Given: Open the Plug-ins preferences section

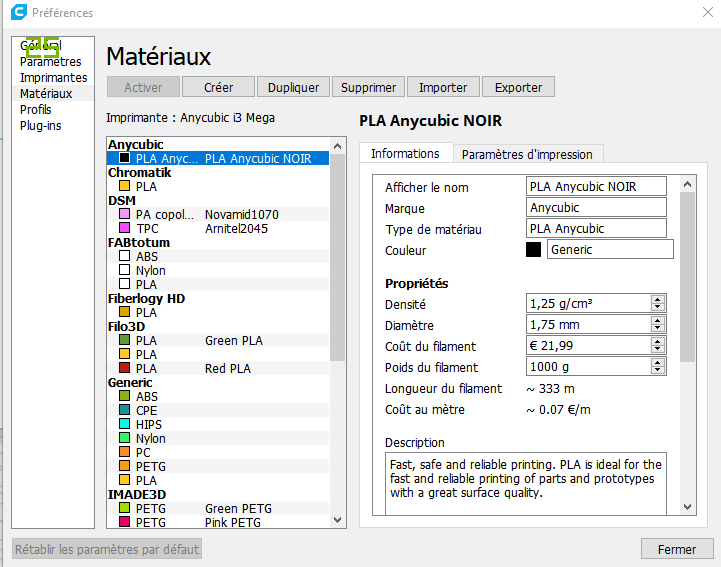Looking at the screenshot, I should [40, 126].
